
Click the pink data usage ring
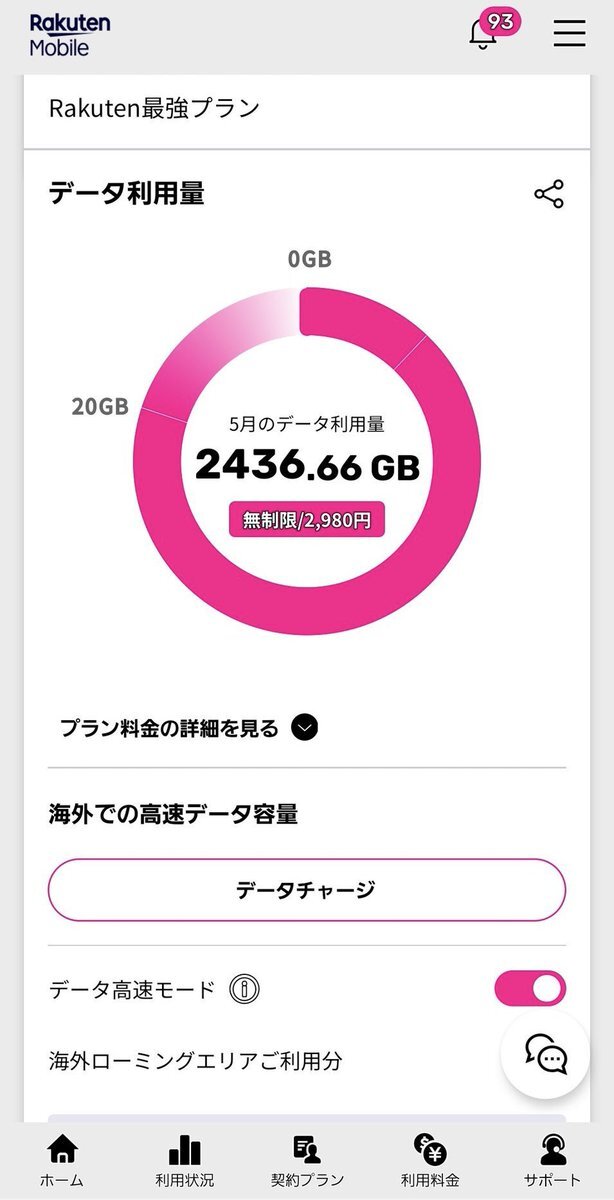tap(307, 460)
